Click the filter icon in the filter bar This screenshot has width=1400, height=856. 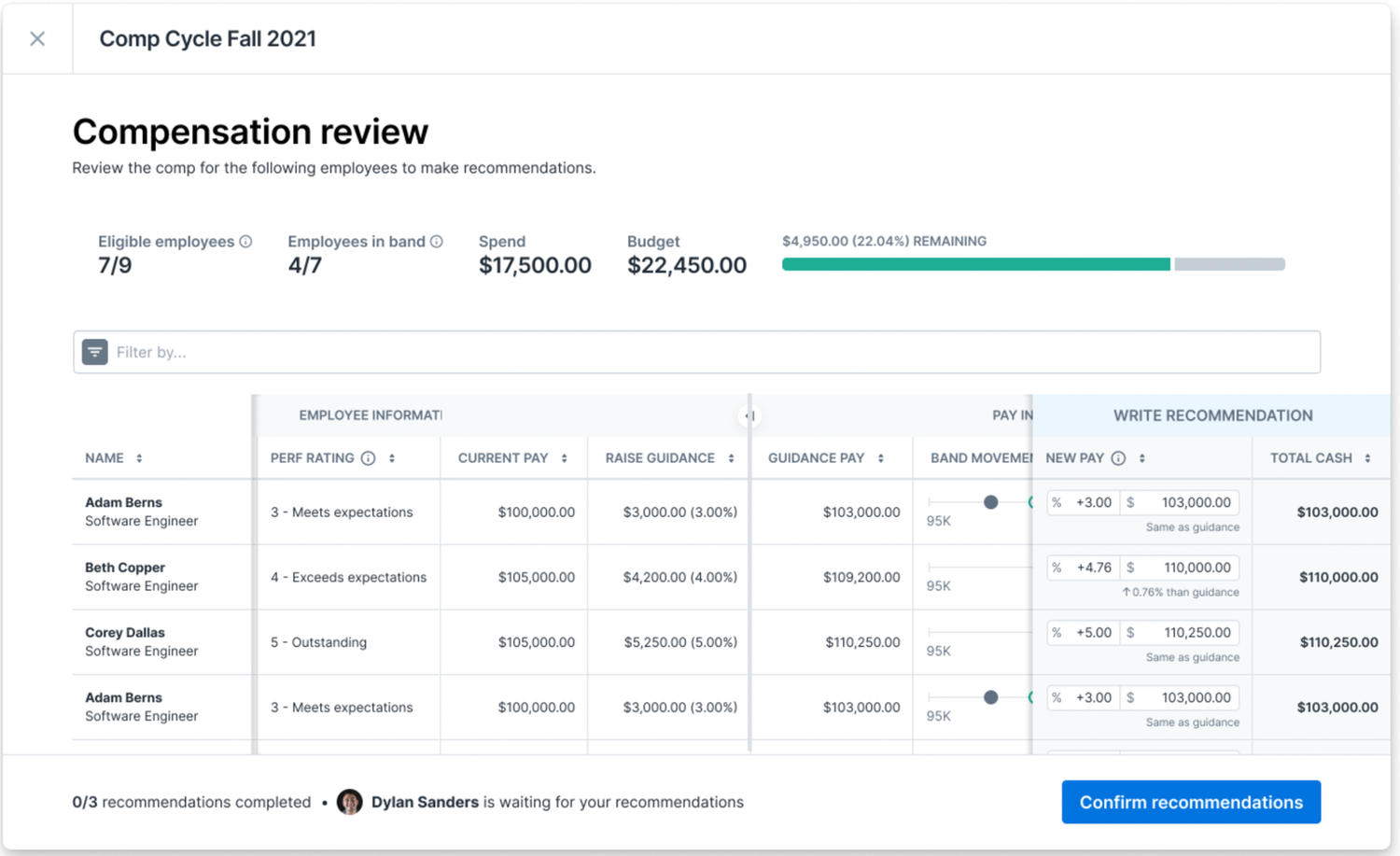coord(95,352)
